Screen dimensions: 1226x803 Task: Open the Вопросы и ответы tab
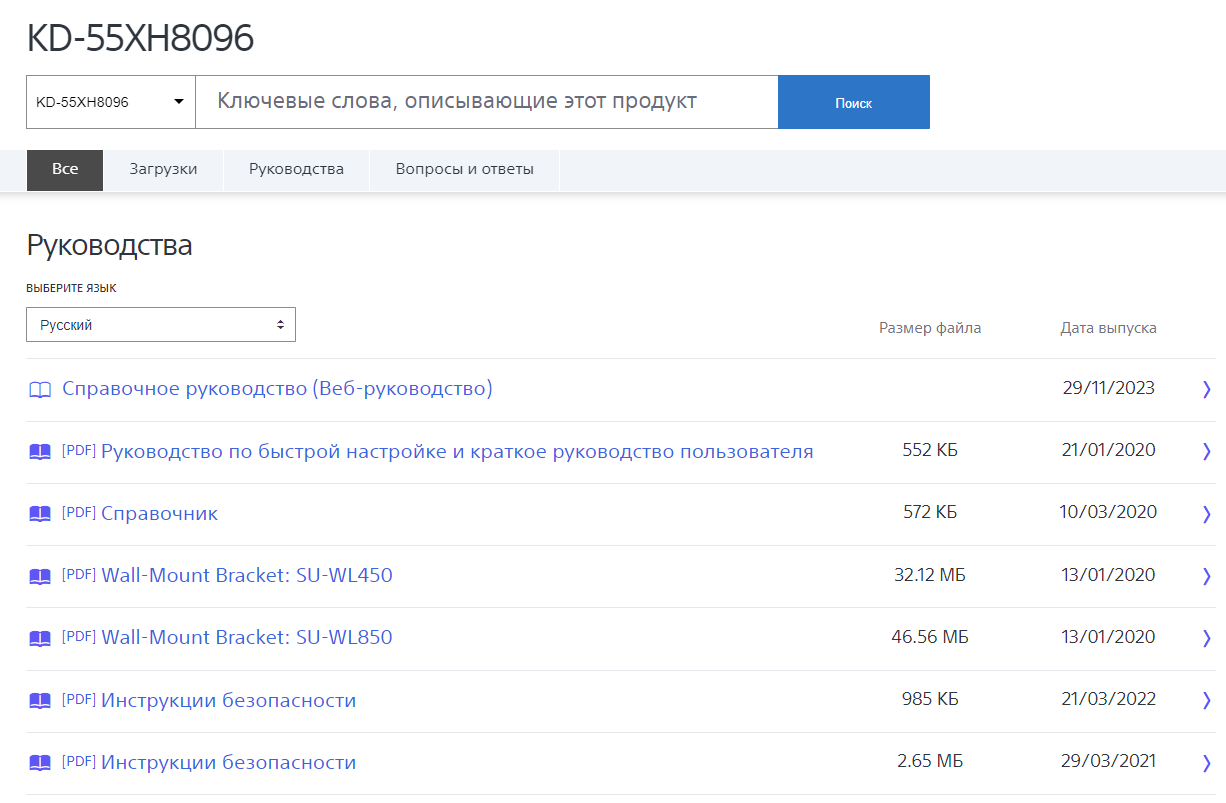[464, 169]
